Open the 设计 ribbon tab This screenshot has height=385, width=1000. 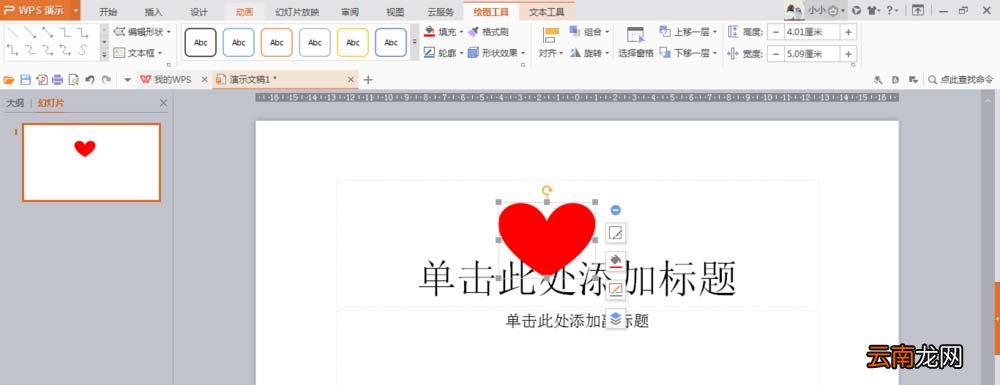click(199, 11)
